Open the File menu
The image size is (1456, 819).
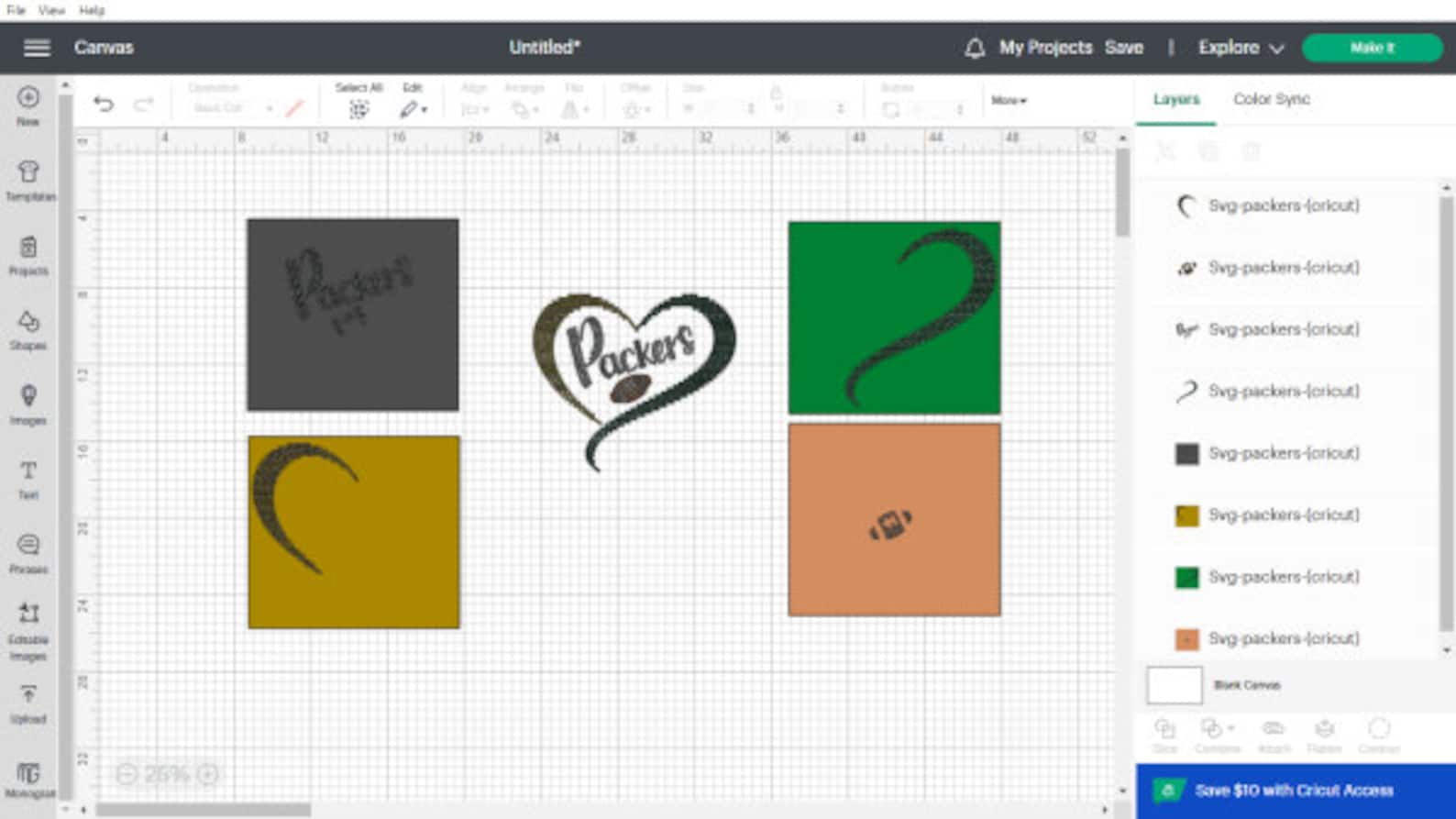click(16, 10)
